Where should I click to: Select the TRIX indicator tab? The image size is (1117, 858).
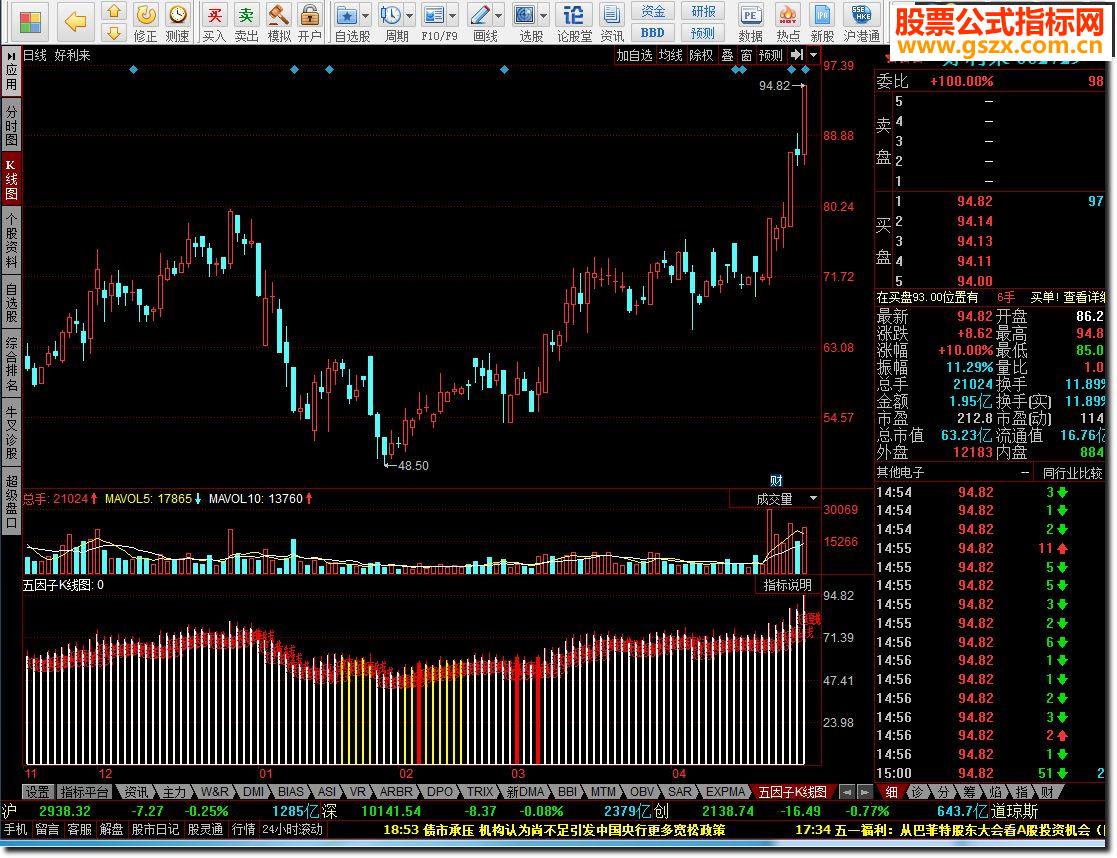[x=479, y=792]
